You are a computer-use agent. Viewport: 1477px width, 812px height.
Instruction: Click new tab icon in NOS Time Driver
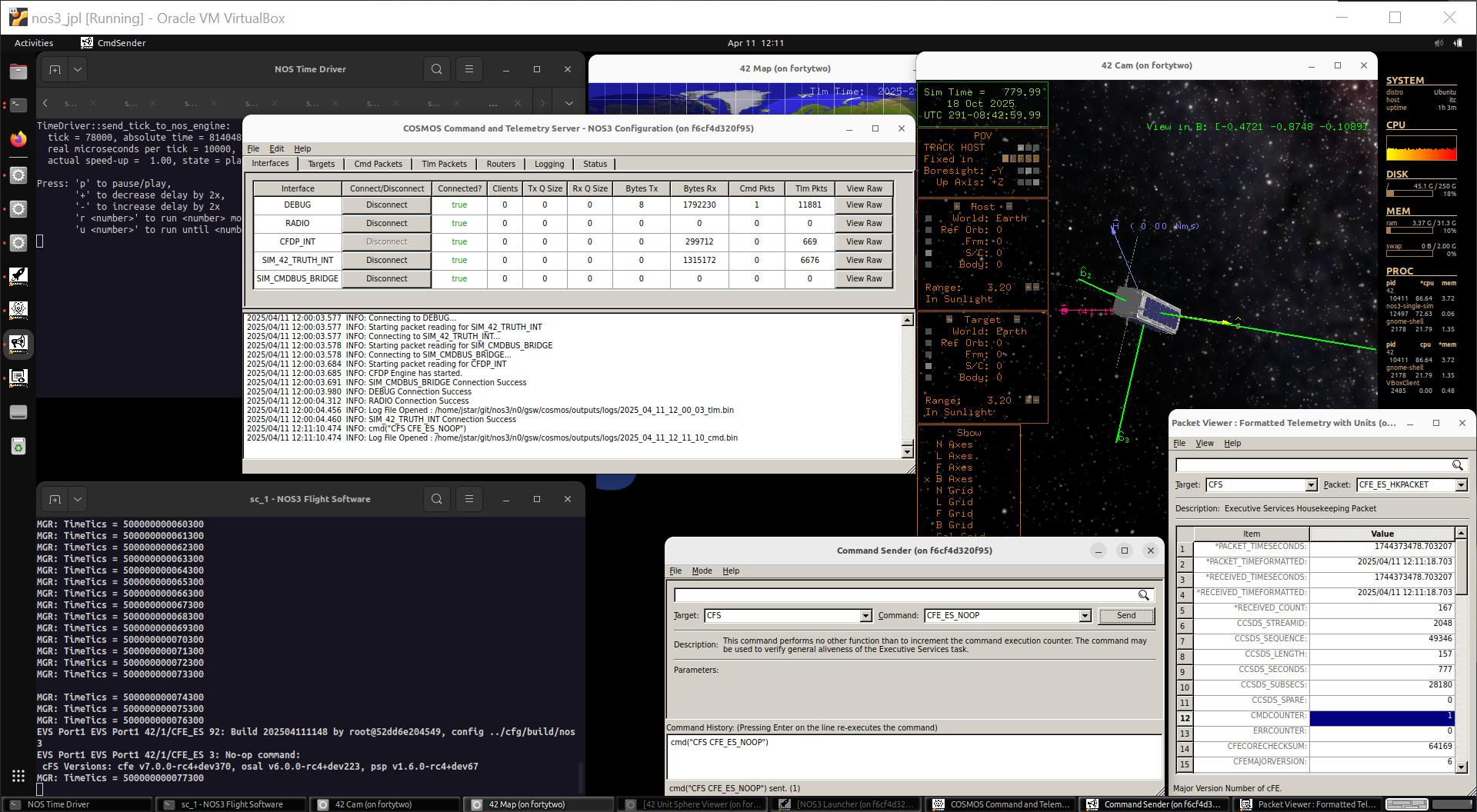55,69
